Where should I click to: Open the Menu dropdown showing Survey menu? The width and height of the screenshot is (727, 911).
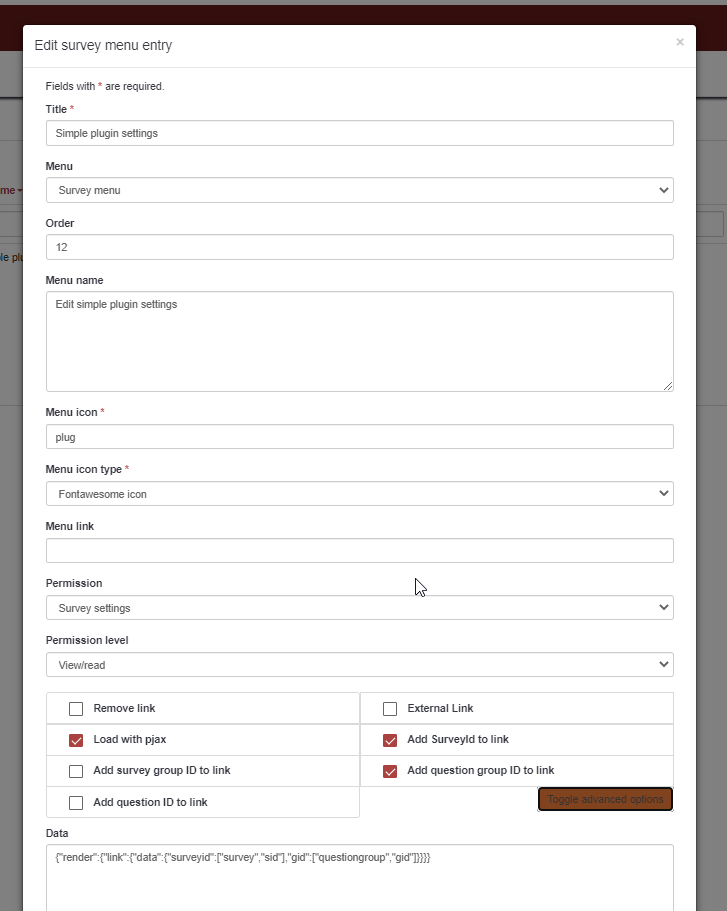point(359,190)
